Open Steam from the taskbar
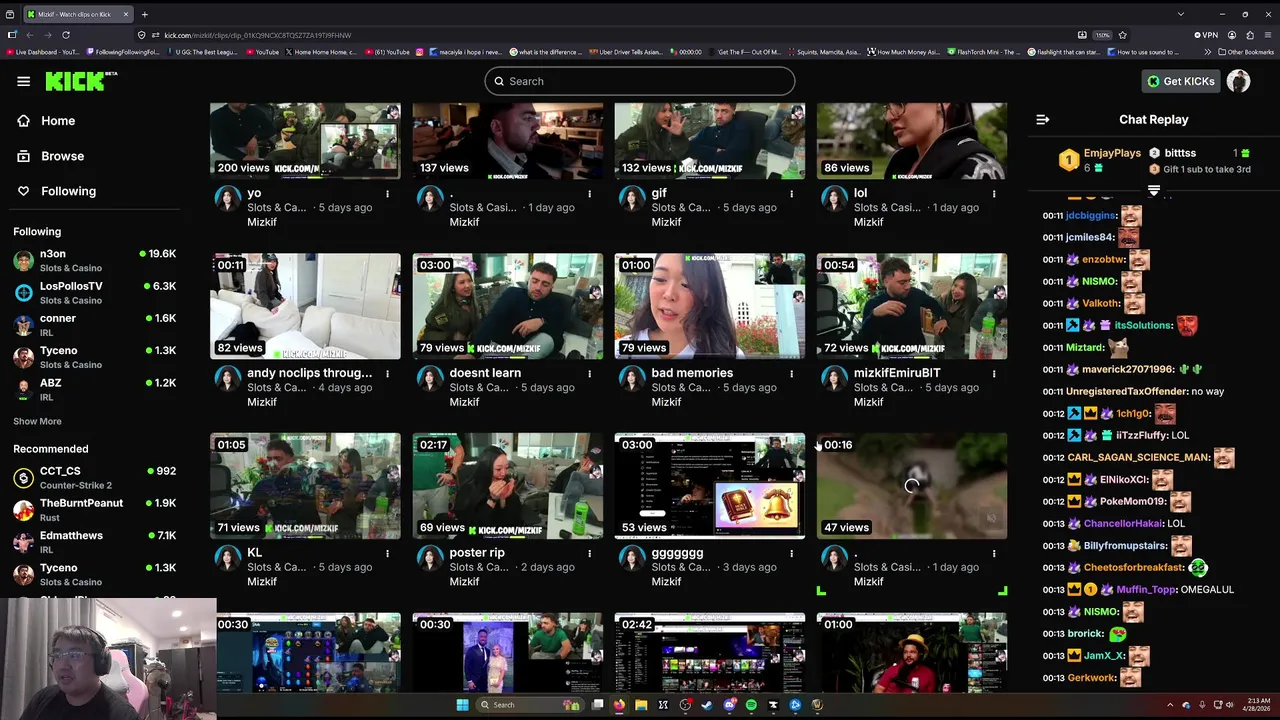The image size is (1280, 720). point(707,705)
